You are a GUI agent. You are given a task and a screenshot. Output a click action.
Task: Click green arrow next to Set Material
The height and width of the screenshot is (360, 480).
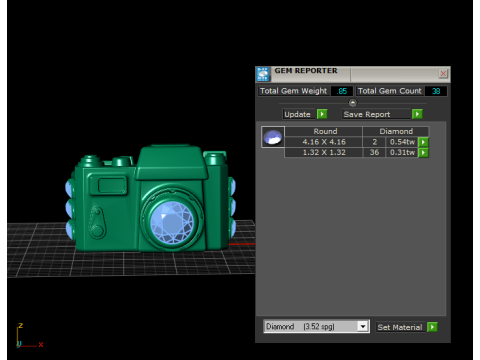[432, 327]
